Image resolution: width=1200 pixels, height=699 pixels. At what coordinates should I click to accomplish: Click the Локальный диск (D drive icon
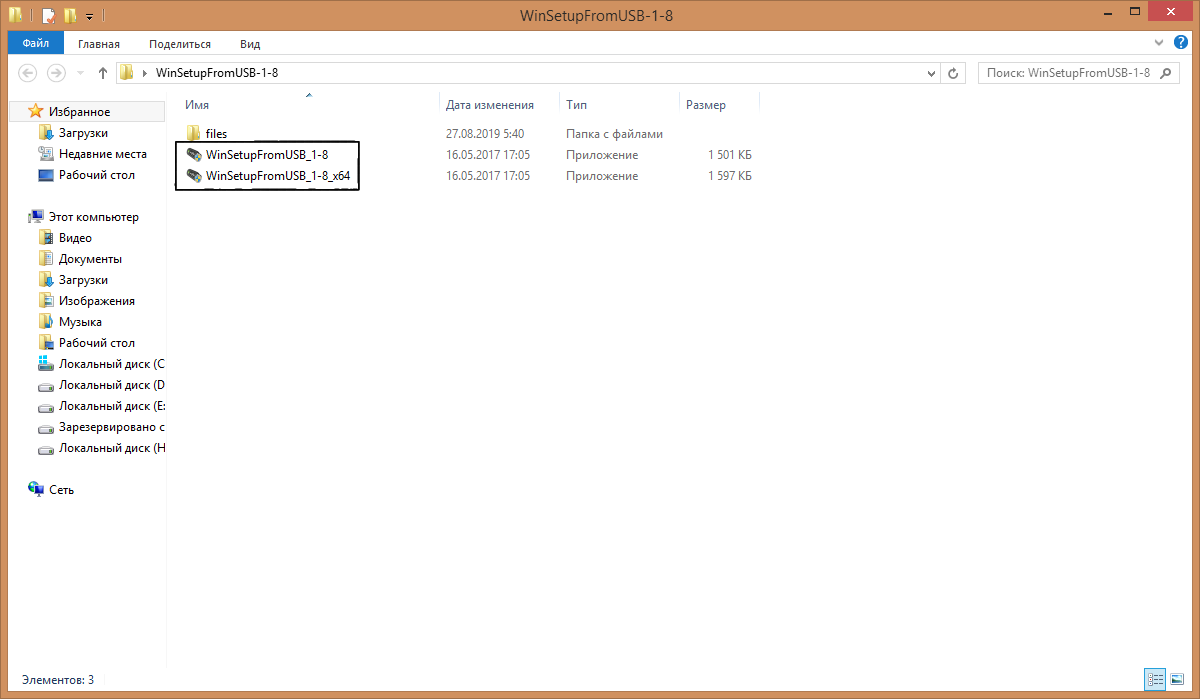(x=45, y=385)
